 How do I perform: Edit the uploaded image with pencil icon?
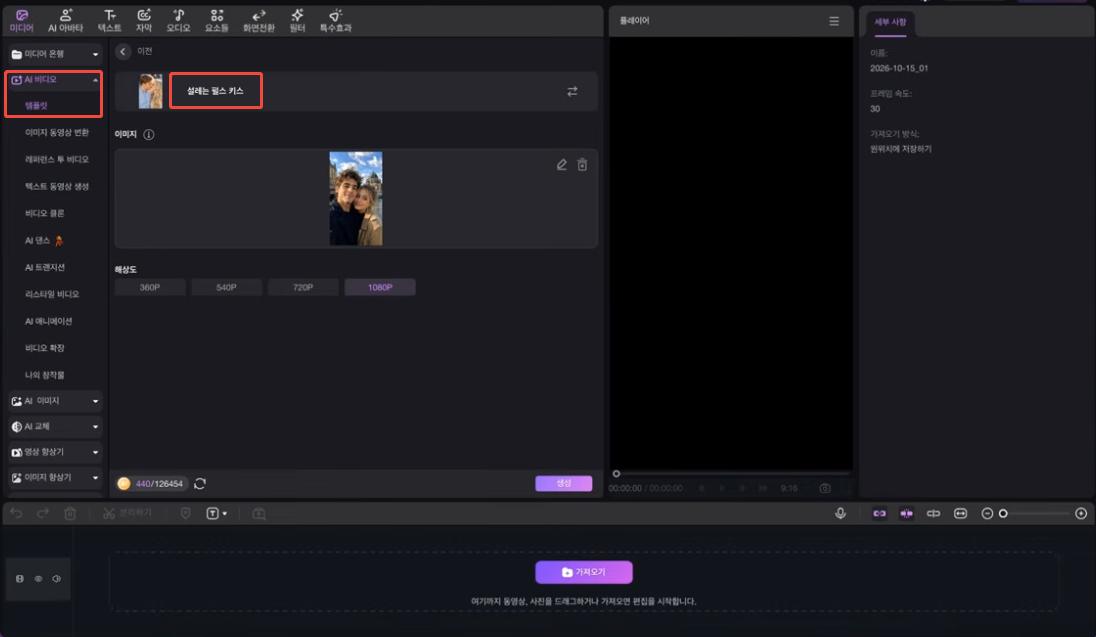561,165
